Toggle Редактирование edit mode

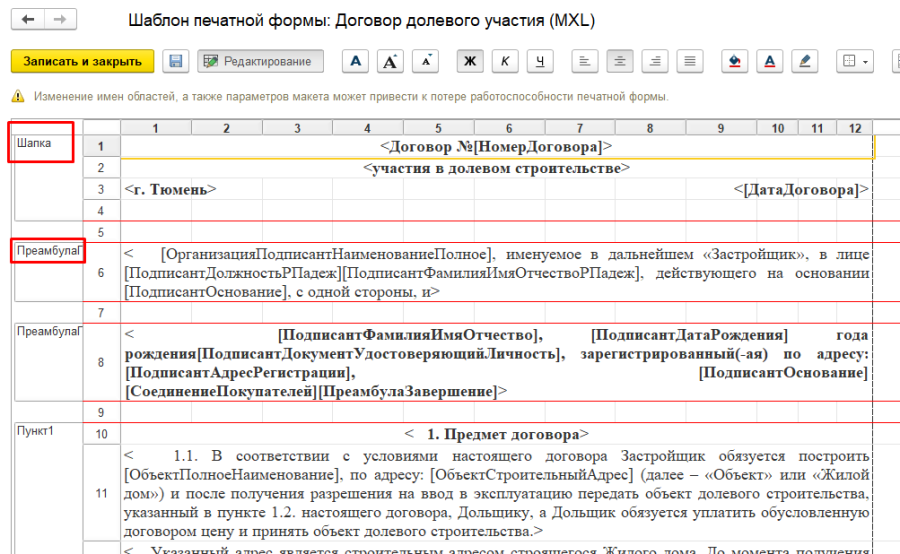259,62
